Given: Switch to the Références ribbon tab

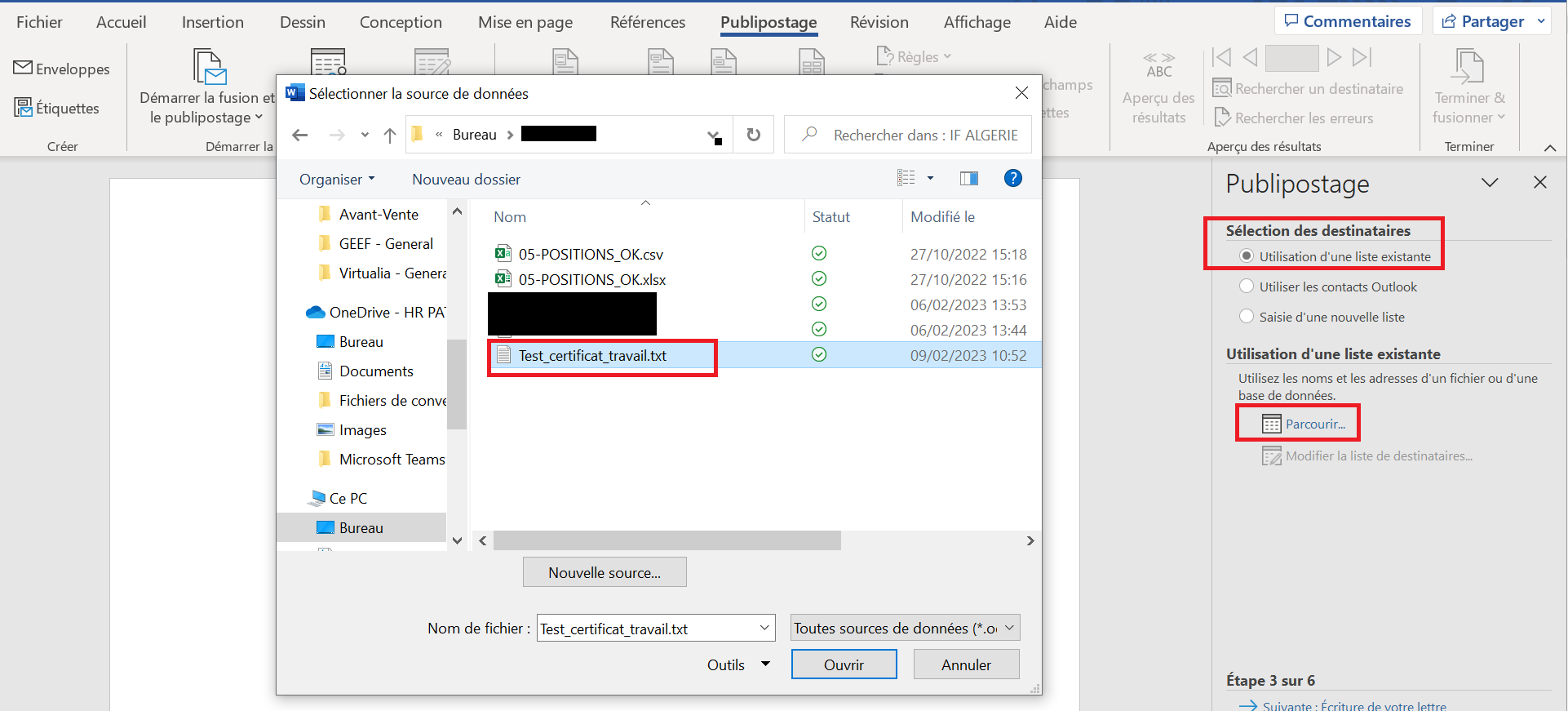Looking at the screenshot, I should (647, 22).
